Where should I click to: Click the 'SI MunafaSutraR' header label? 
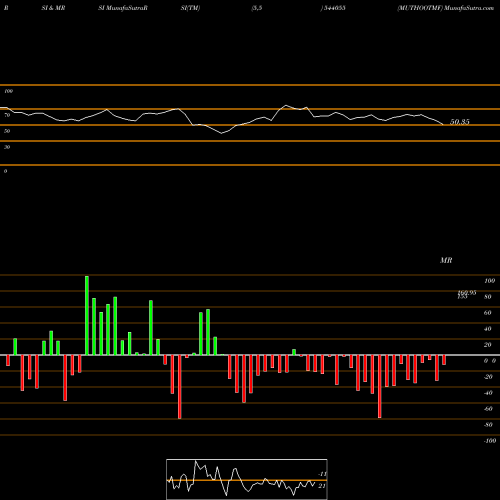point(123,8)
